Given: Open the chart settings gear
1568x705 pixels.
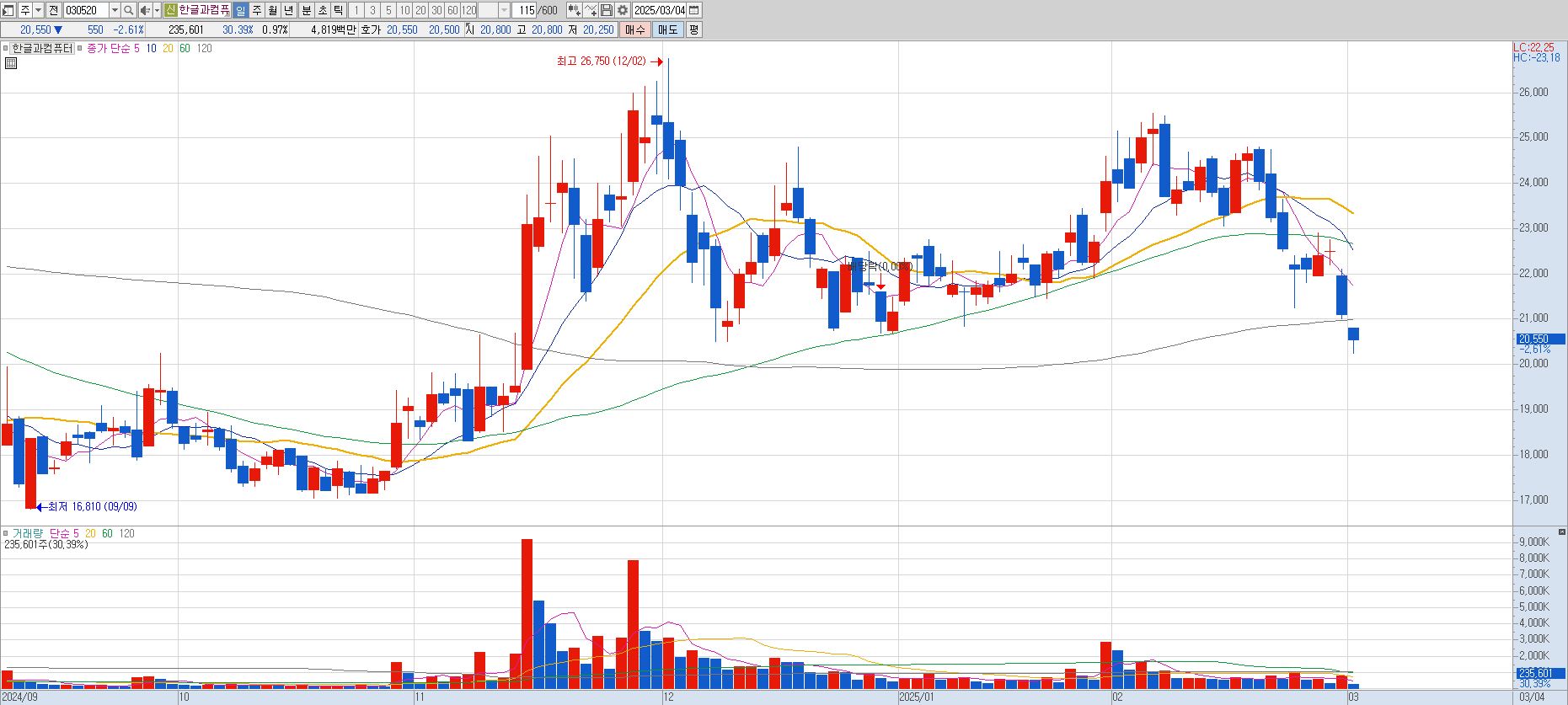Looking at the screenshot, I should coord(622,10).
